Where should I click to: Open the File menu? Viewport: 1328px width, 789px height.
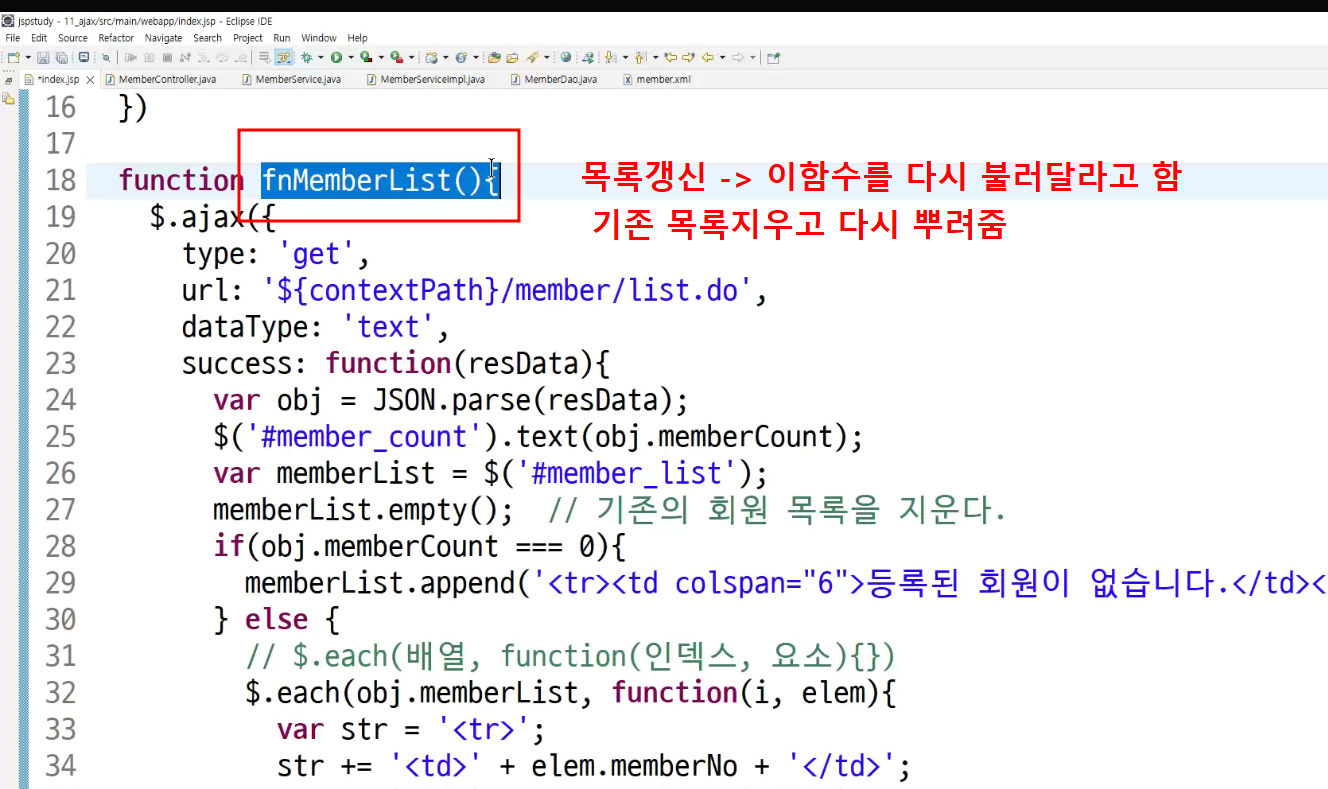coord(13,38)
